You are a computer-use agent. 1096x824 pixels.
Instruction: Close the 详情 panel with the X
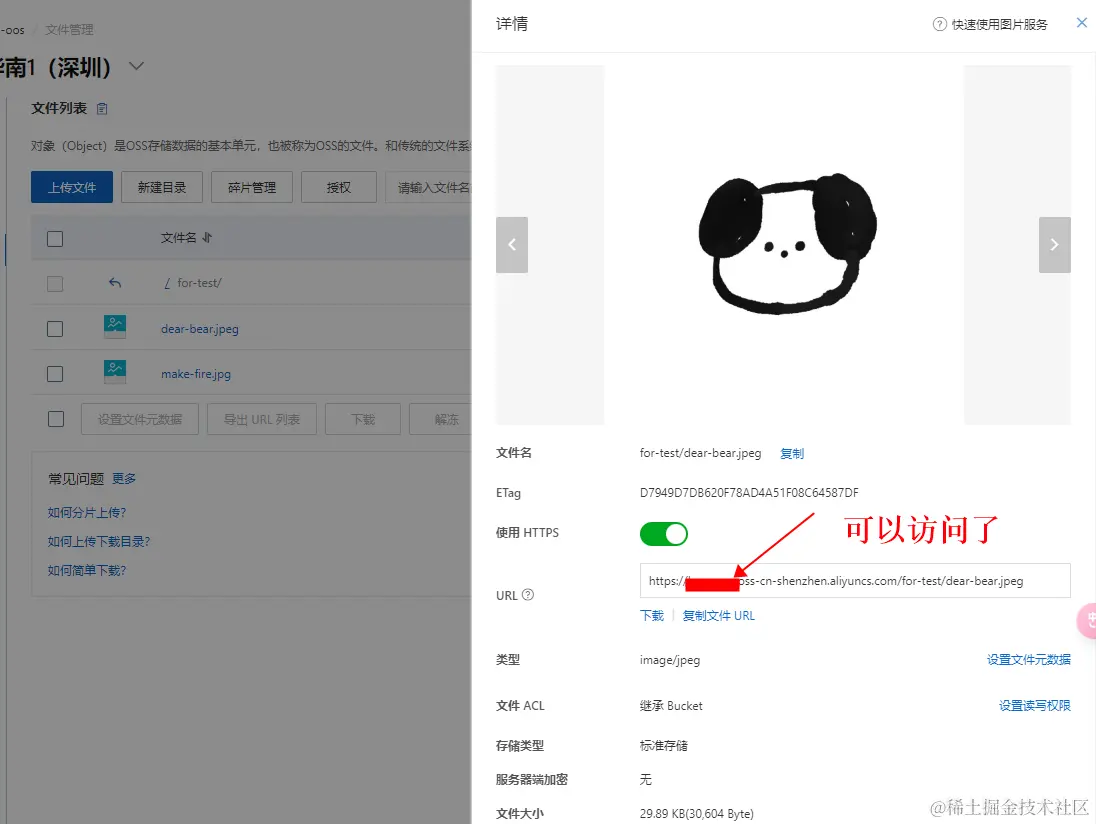click(x=1081, y=22)
